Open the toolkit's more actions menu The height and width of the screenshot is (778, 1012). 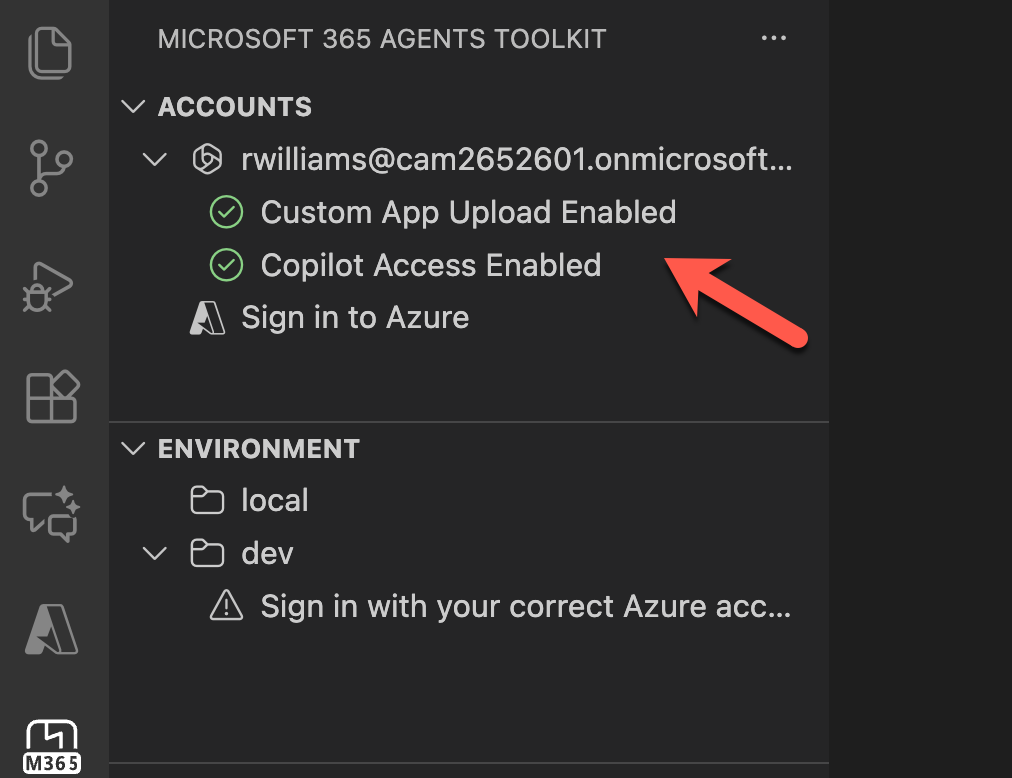[x=773, y=39]
